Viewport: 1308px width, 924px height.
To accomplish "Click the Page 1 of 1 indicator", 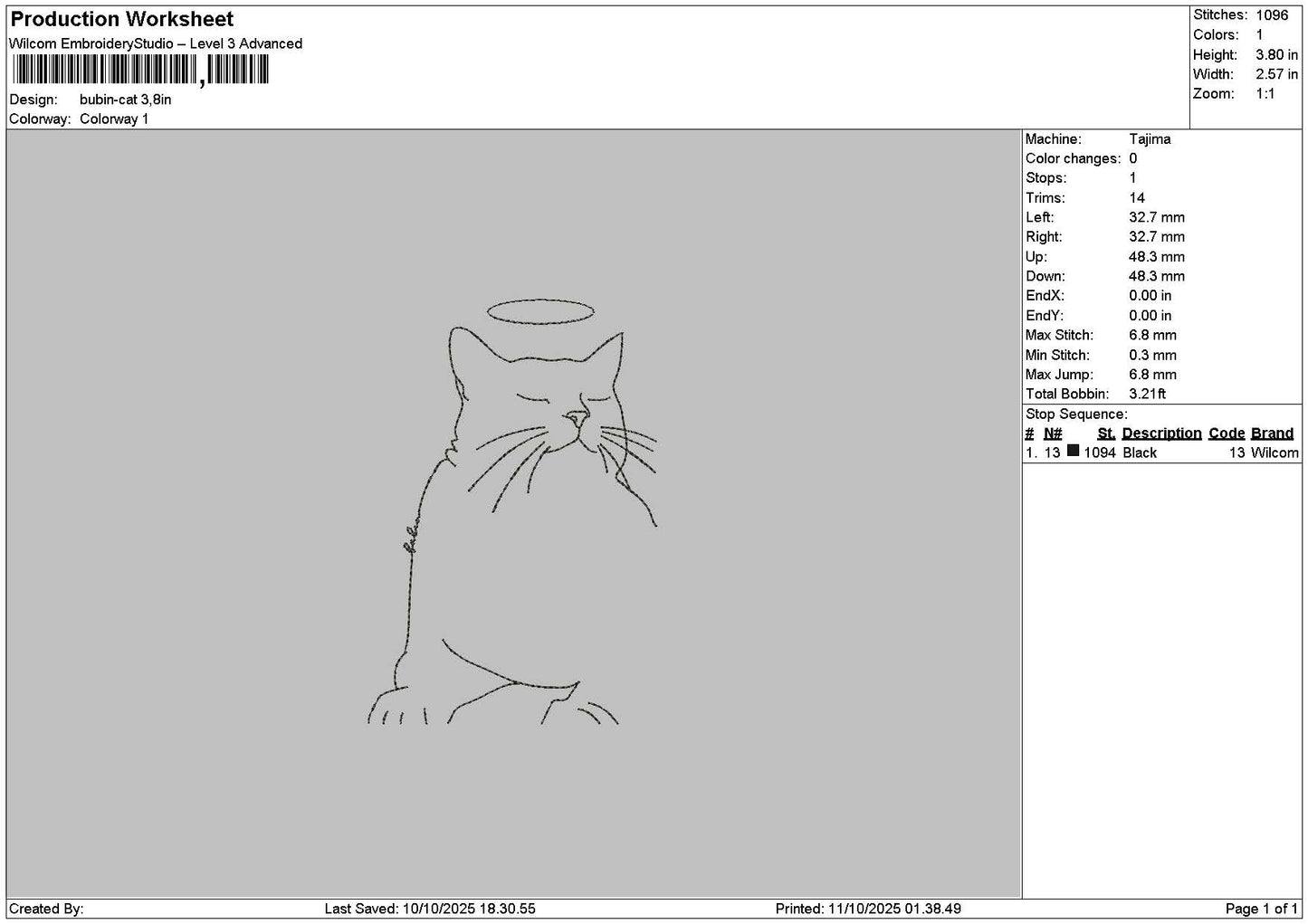I will (1262, 909).
